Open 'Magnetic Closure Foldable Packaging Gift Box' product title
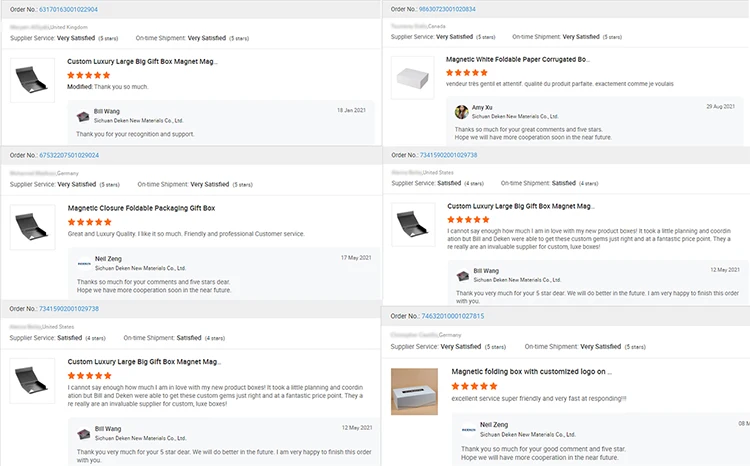This screenshot has height=466, width=750. point(142,208)
